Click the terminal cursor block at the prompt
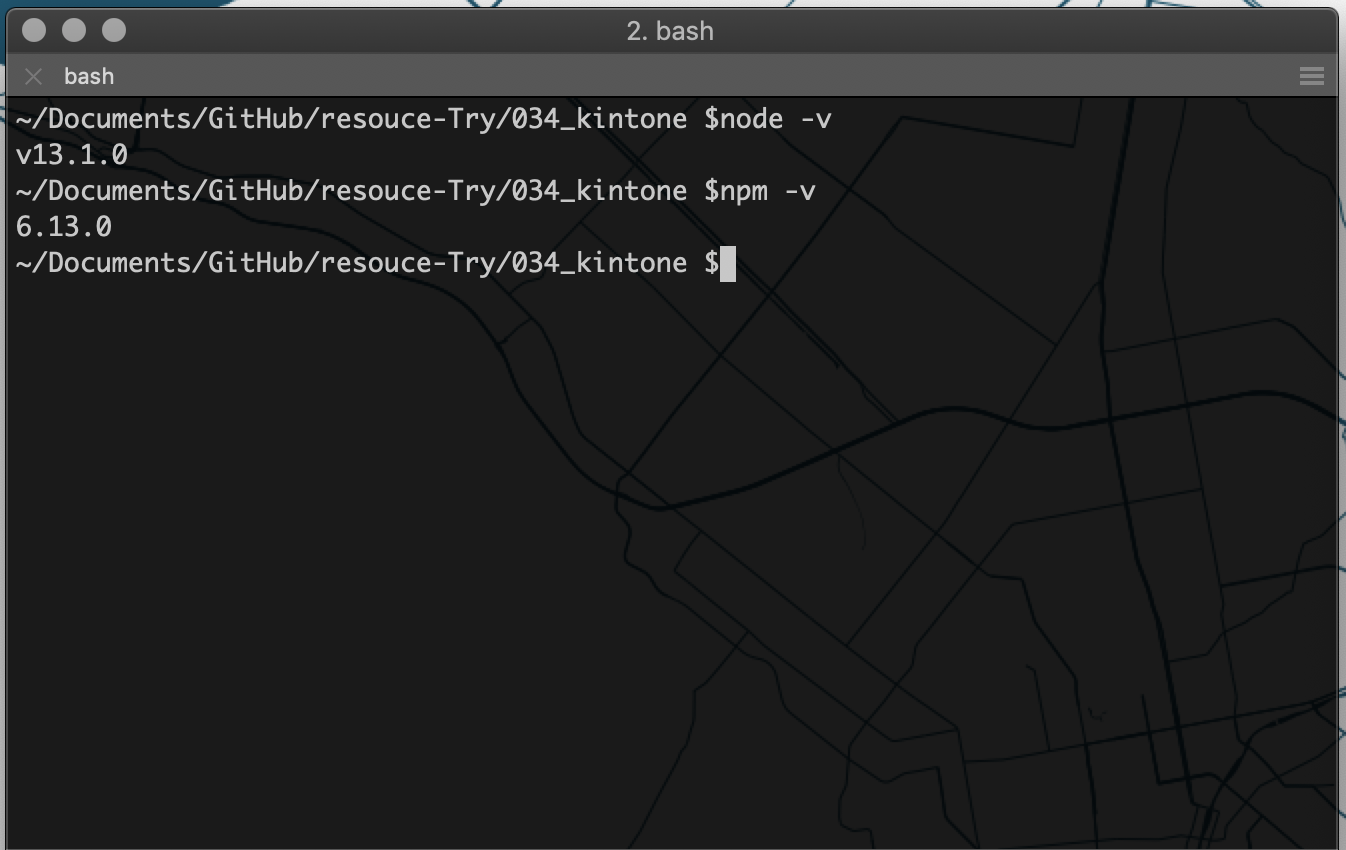 [x=728, y=263]
